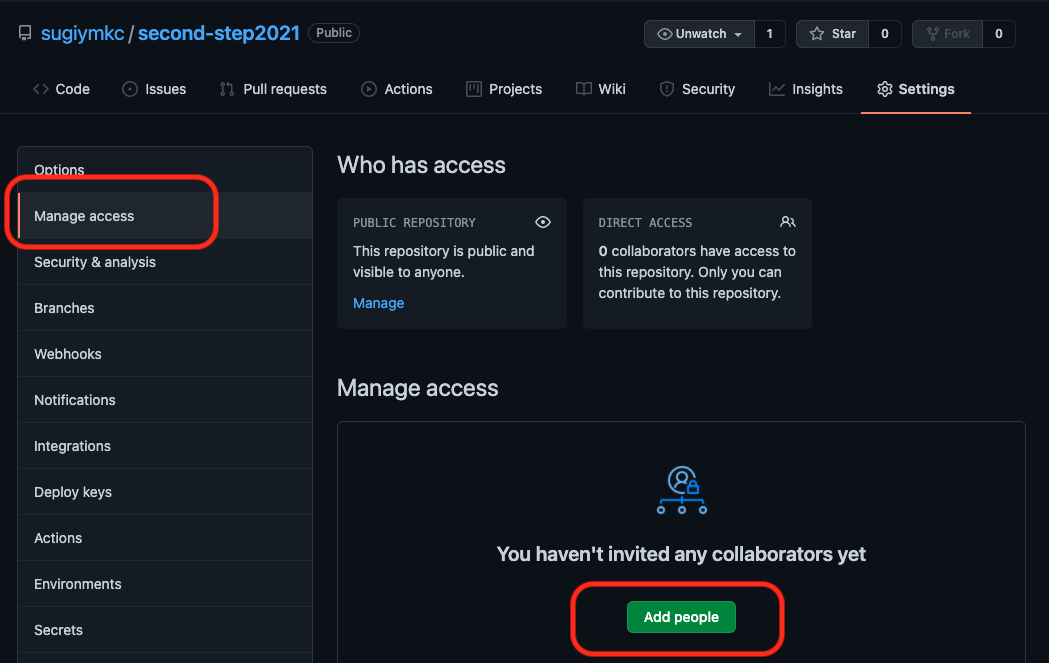Click the repository book icon beside sugiymkc
Image resolution: width=1049 pixels, height=663 pixels.
tap(25, 33)
